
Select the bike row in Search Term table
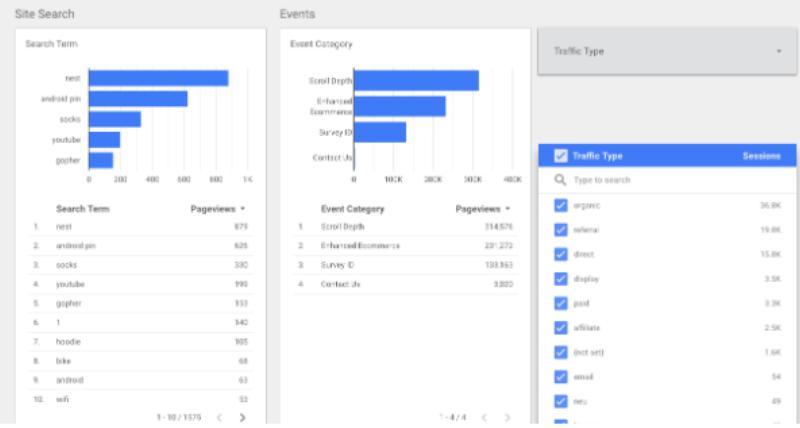[140, 361]
